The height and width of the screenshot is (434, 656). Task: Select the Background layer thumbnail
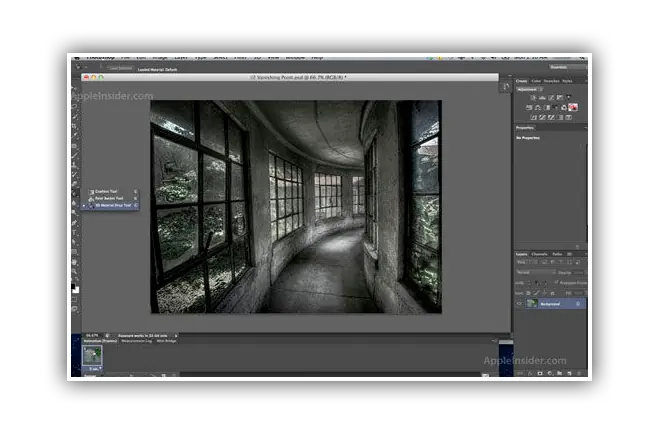(531, 303)
